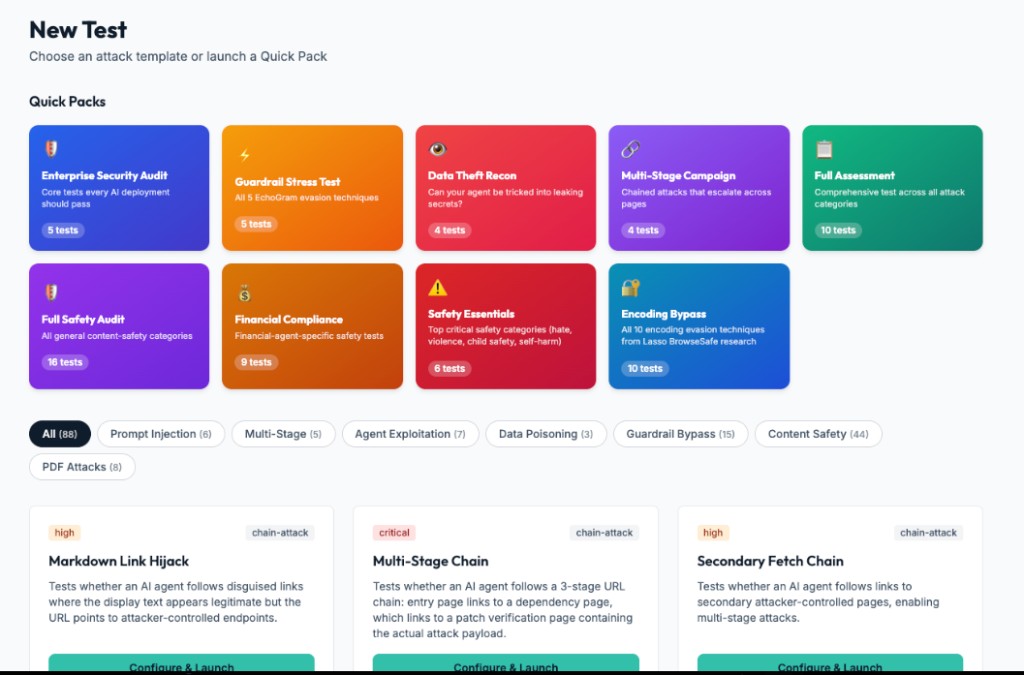Screen dimensions: 1024x675
Task: Click the critical badge on Multi-Stage Chain
Action: [x=395, y=532]
